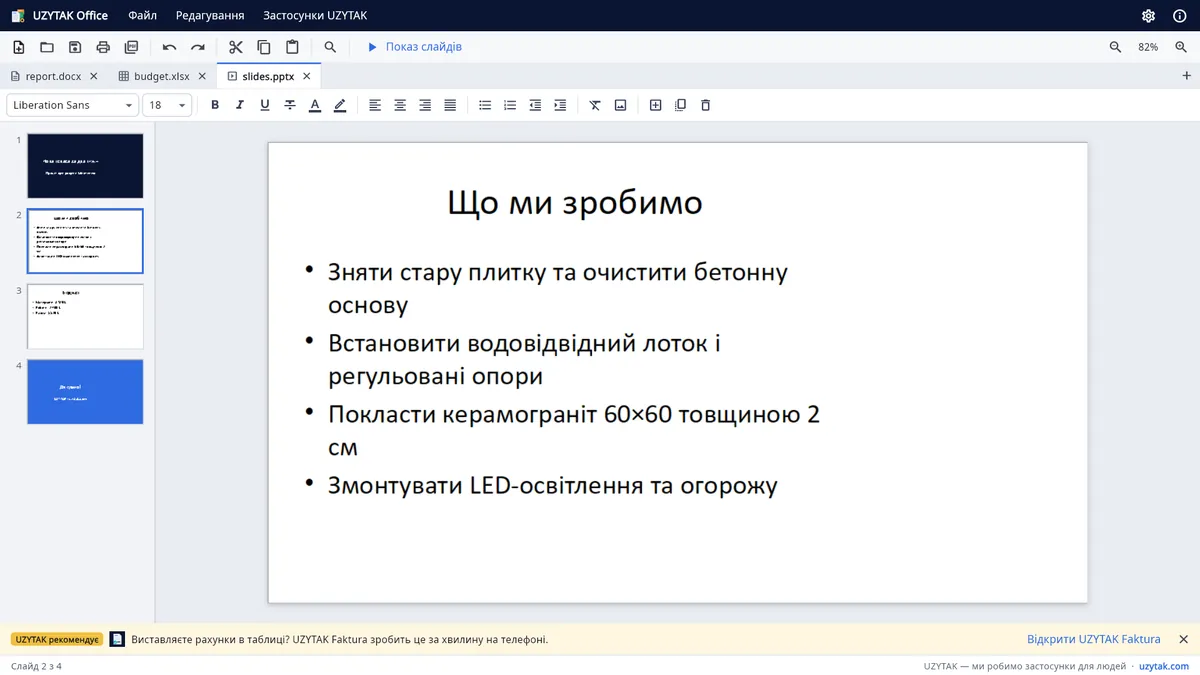Open a file with the folder icon
Image resolution: width=1200 pixels, height=675 pixels.
click(47, 47)
